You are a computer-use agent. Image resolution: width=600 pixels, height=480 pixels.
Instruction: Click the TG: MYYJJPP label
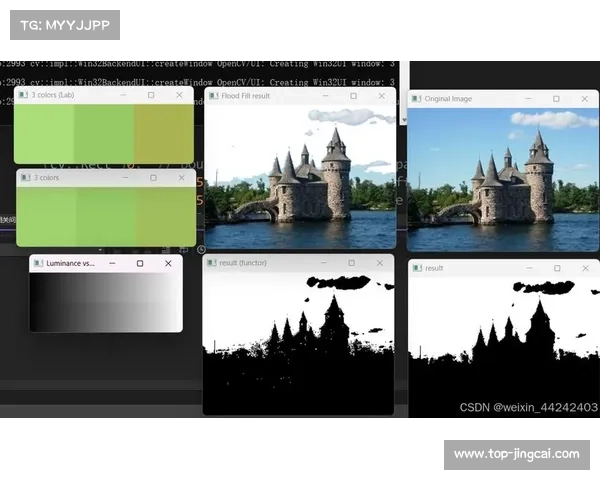point(63,24)
